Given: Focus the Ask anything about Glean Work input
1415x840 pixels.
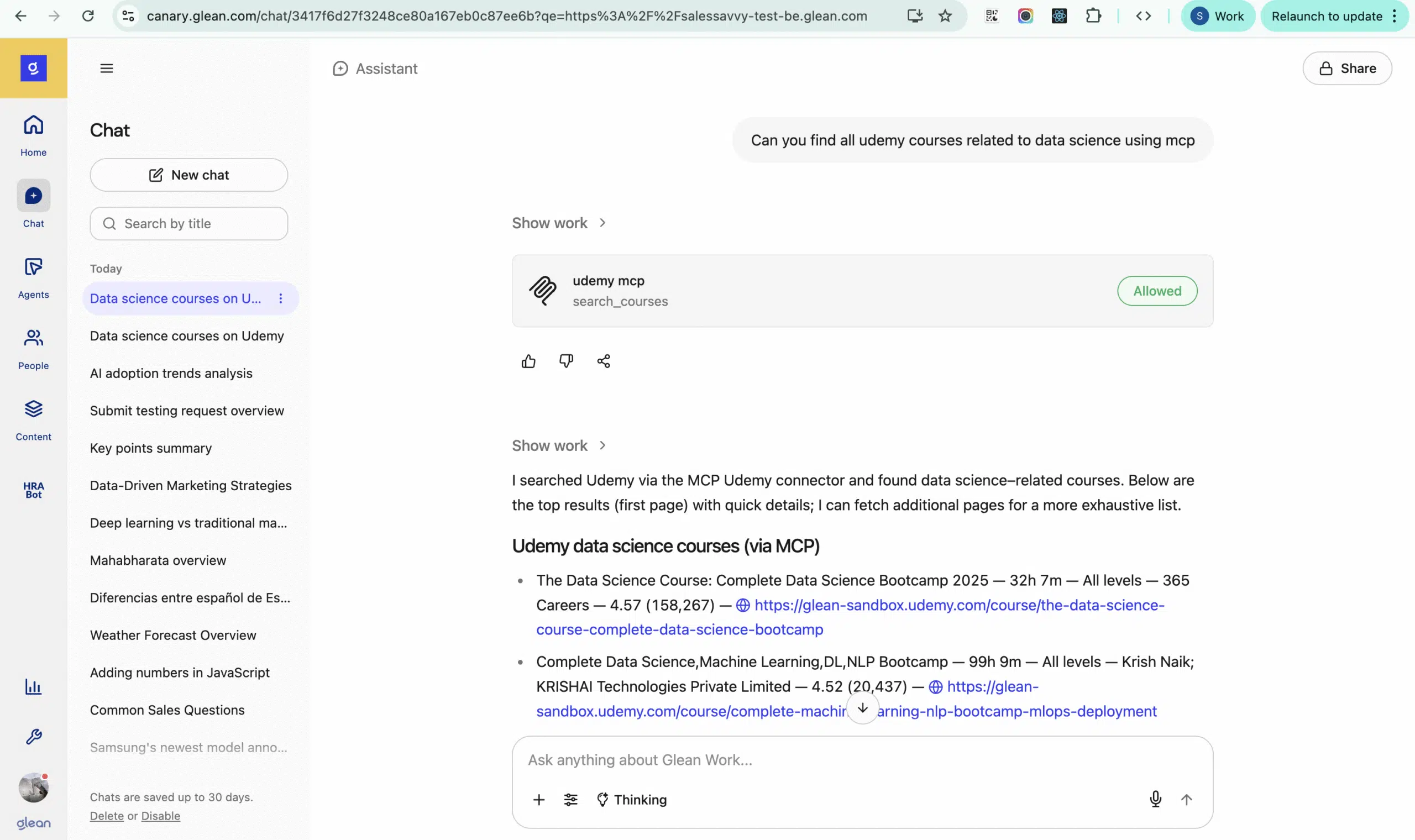Looking at the screenshot, I should pyautogui.click(x=862, y=760).
